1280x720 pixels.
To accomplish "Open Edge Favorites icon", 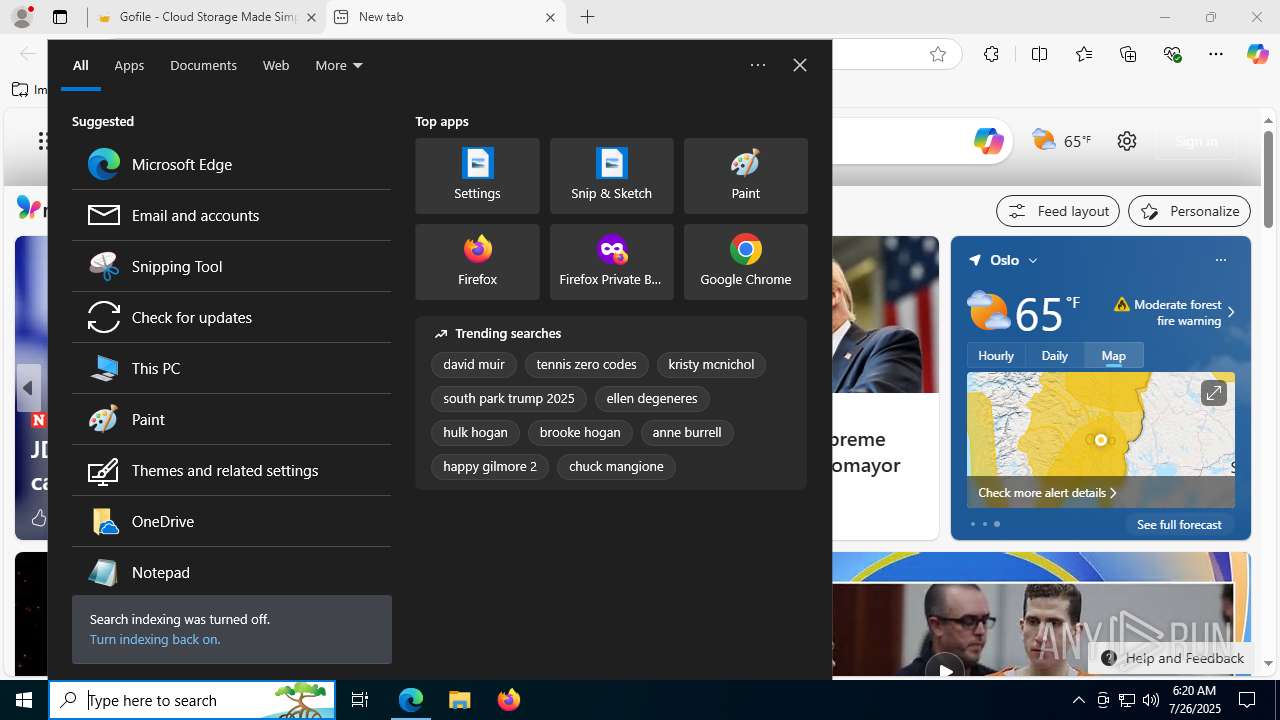I will tap(1084, 54).
